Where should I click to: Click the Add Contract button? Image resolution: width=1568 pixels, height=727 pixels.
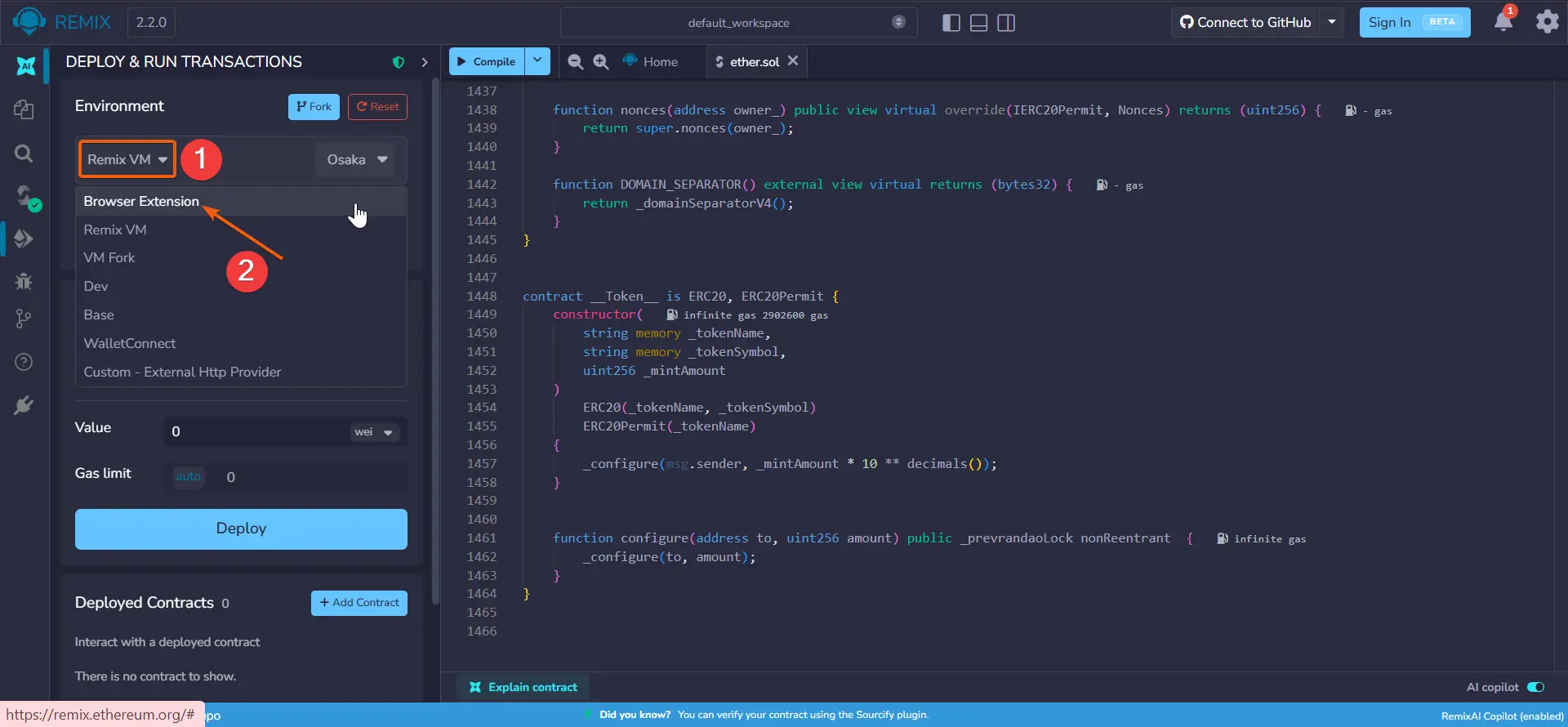359,603
